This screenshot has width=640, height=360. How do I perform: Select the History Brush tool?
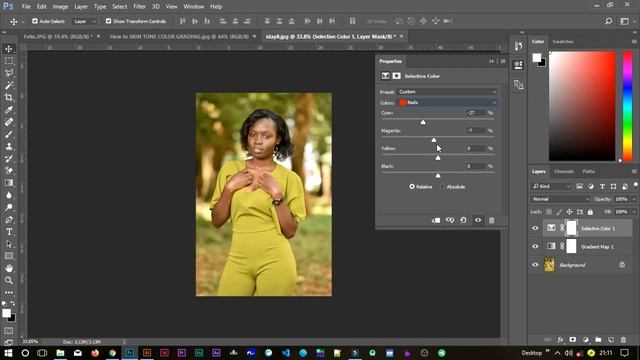(x=9, y=158)
